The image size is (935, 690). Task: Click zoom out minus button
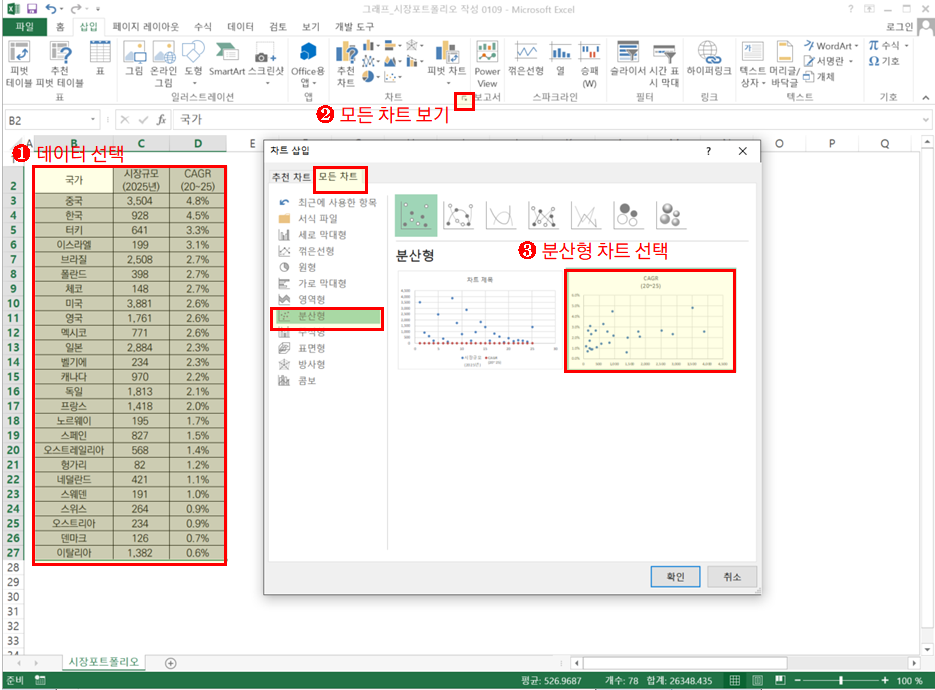[x=797, y=680]
